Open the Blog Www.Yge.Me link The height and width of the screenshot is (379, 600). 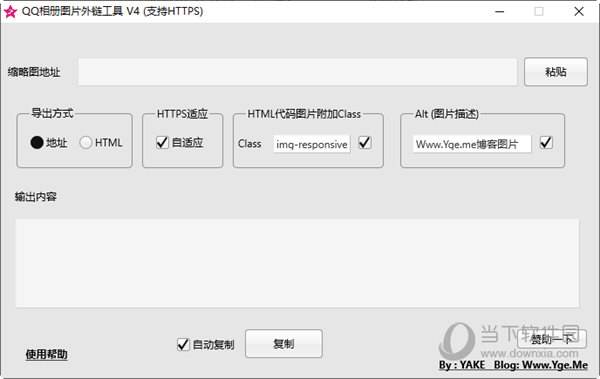541,365
